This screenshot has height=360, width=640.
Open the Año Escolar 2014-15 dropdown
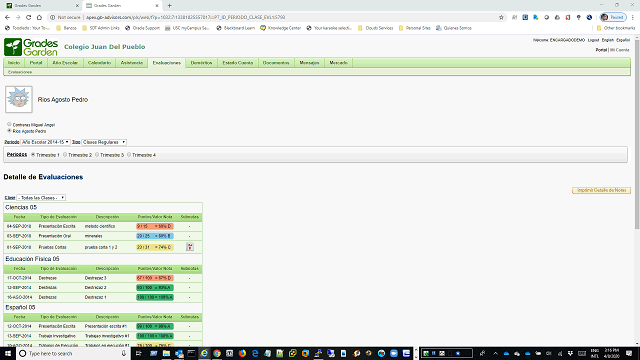(x=45, y=142)
